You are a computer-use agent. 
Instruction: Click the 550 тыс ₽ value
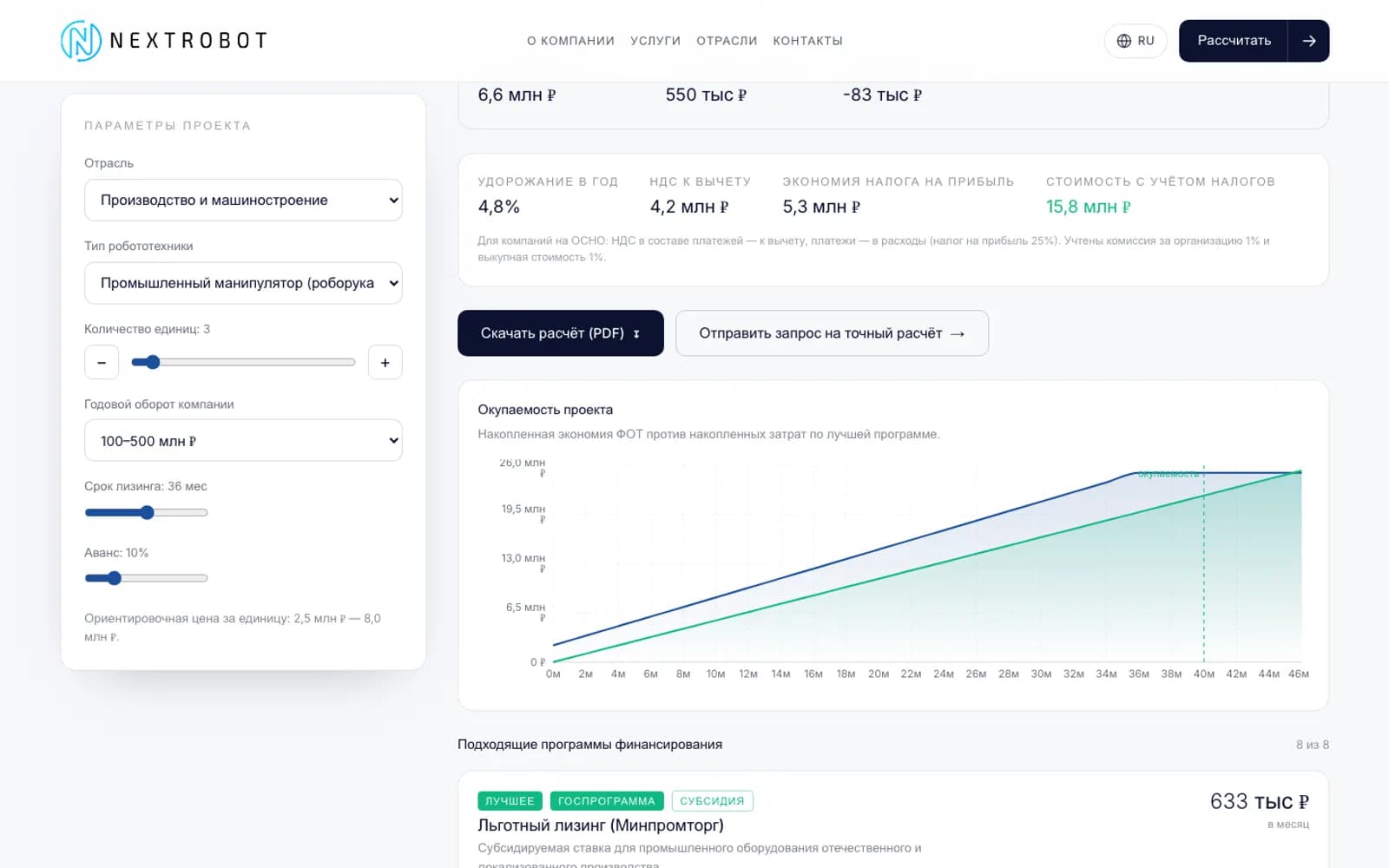[706, 95]
